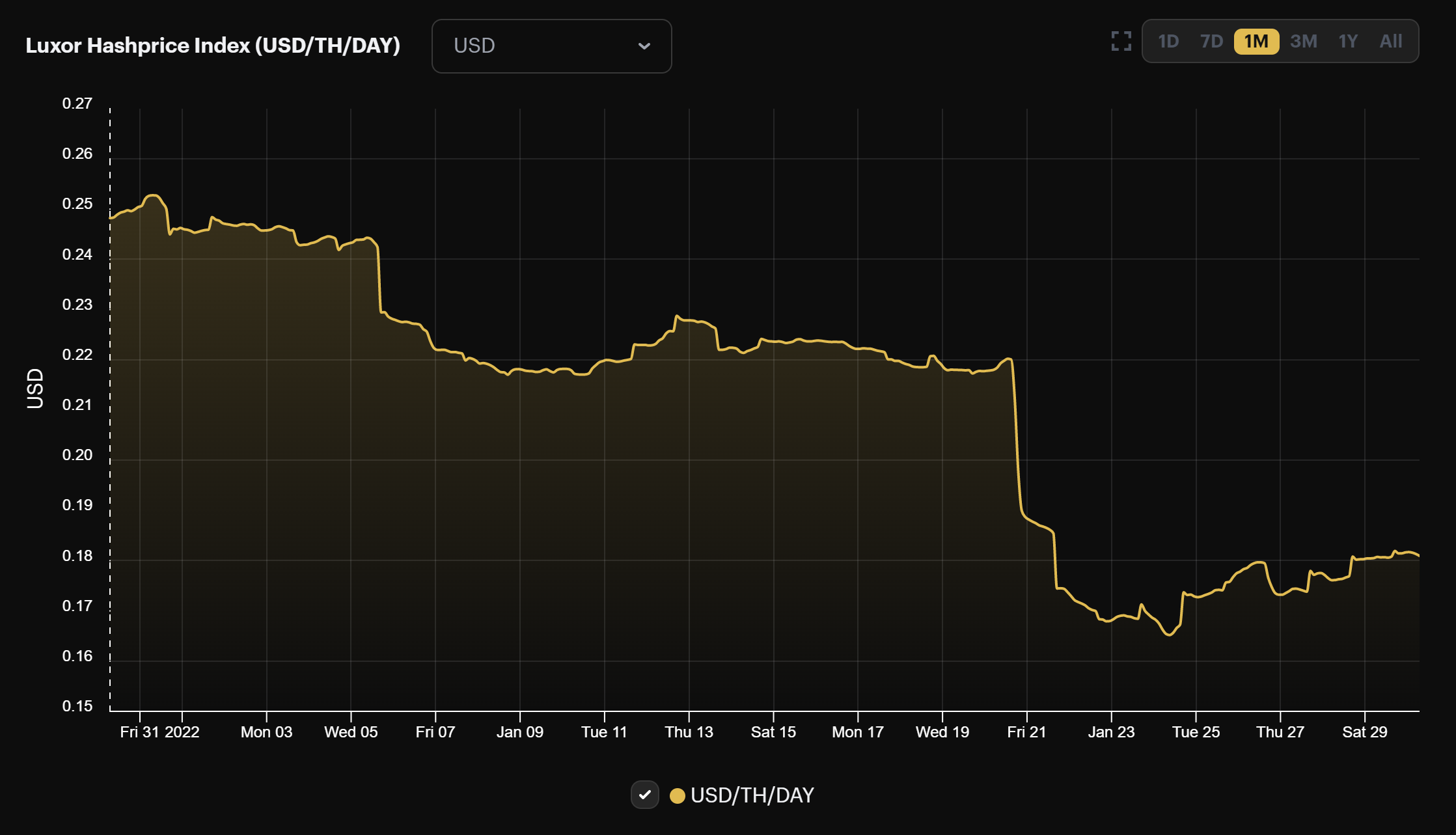Click the 0.24 y-axis value

click(x=77, y=254)
